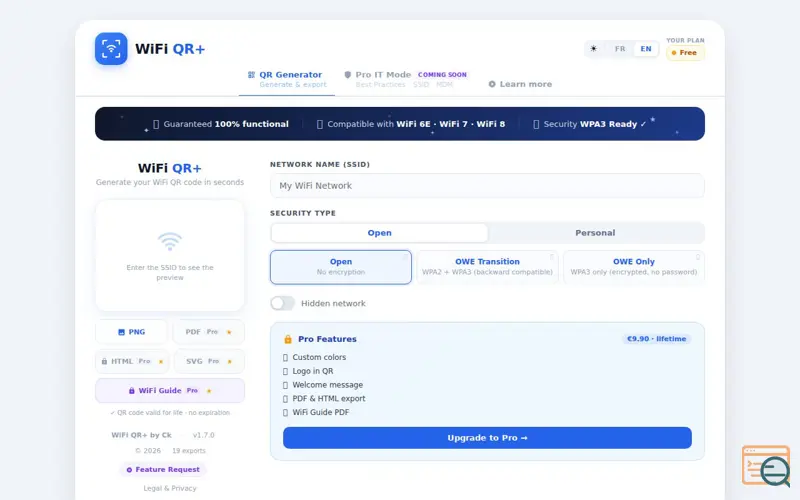
Task: Click the star on WiFi Guide button
Action: tap(209, 391)
